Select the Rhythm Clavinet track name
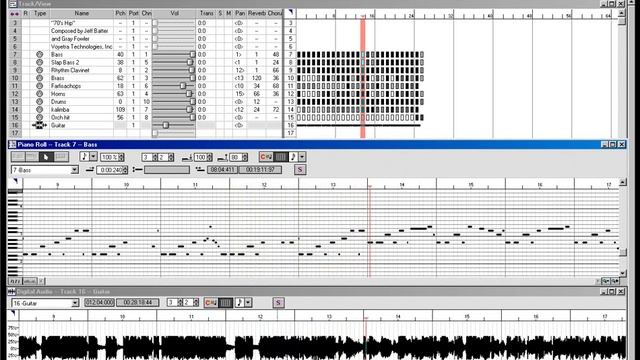This screenshot has width=640, height=360. (70, 70)
